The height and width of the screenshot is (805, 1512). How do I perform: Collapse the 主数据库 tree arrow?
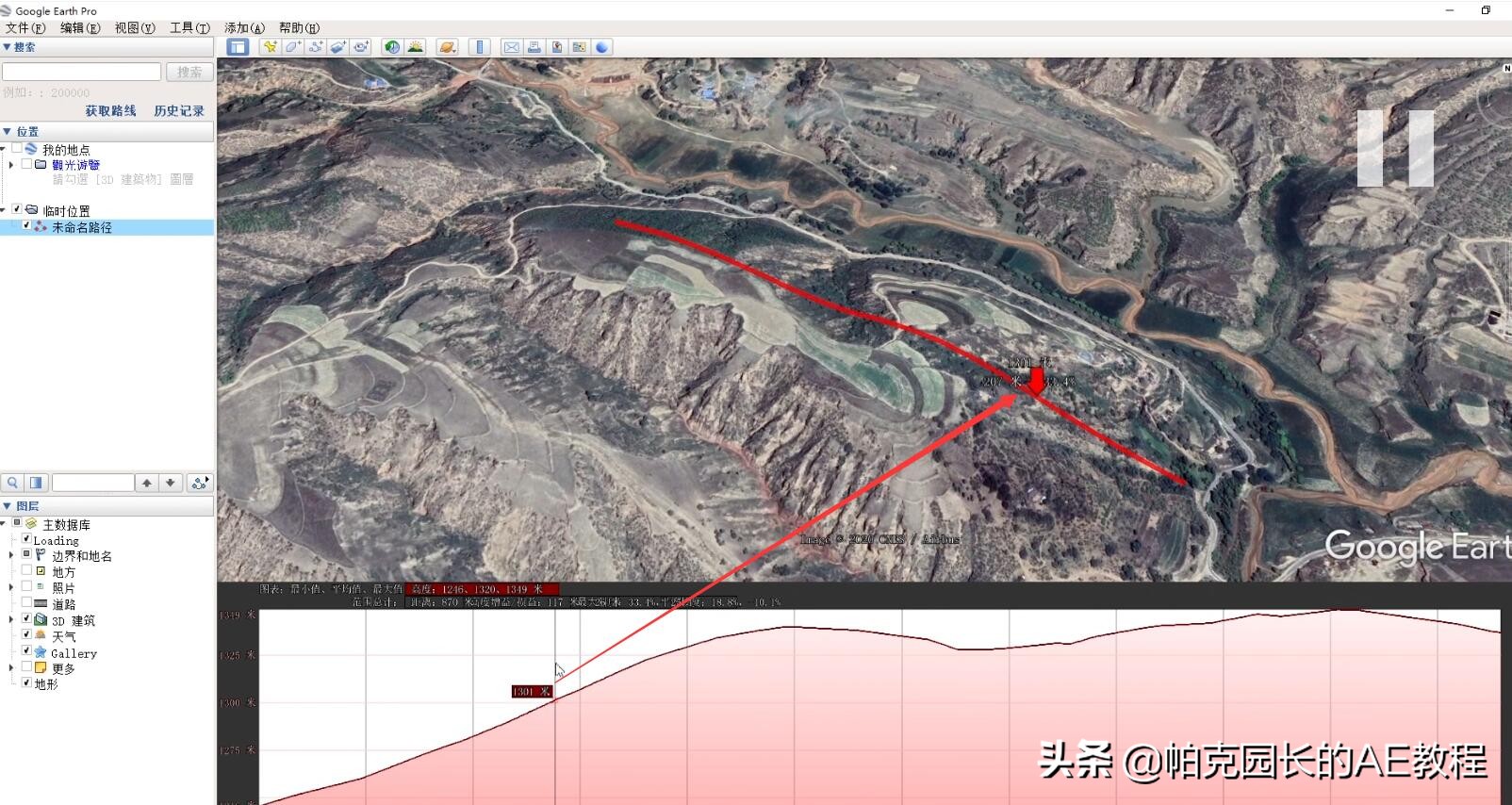(x=4, y=524)
